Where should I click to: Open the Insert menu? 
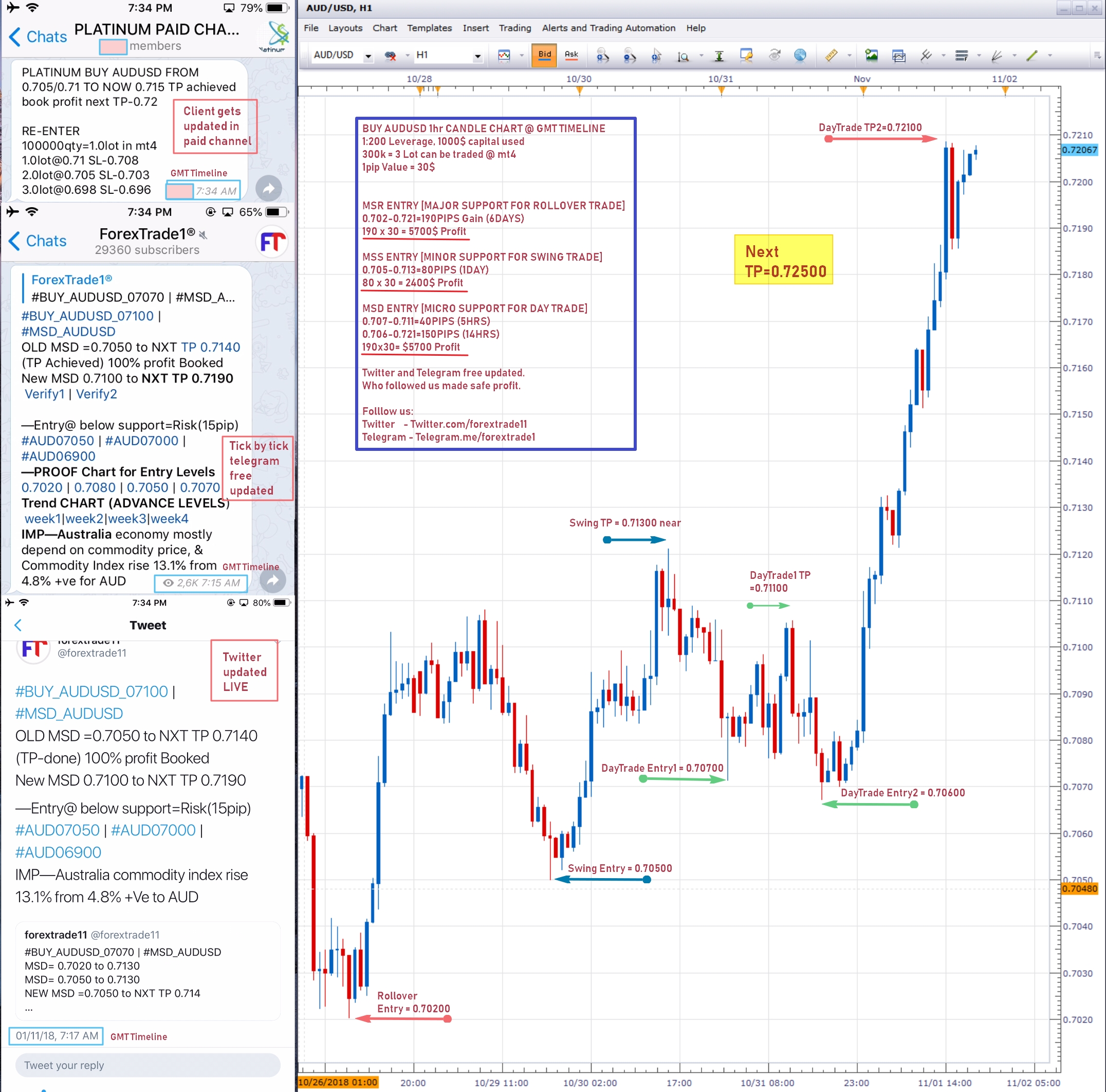[x=476, y=28]
